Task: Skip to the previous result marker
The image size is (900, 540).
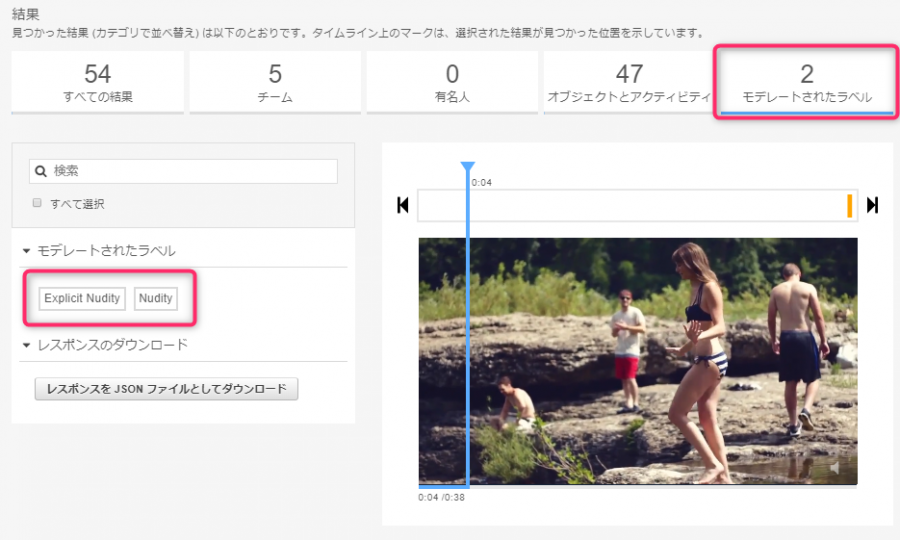Action: [x=402, y=205]
